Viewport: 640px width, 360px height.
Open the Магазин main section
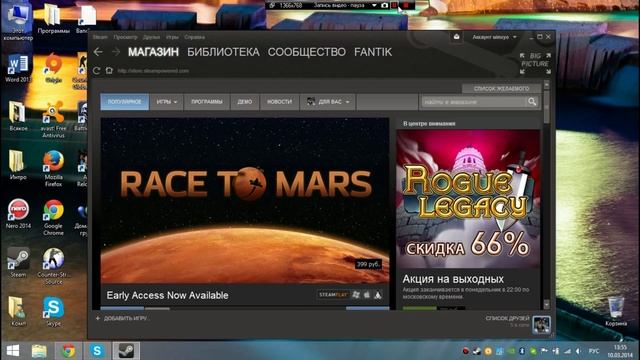(x=153, y=52)
